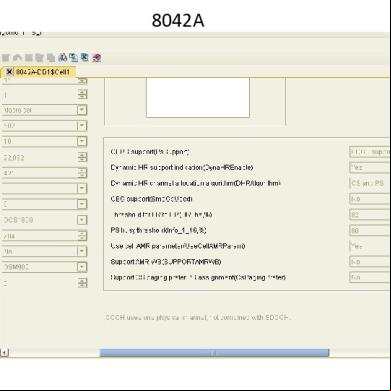Click the CS and PS value field
Screen dimensions: 391x391
(370, 183)
